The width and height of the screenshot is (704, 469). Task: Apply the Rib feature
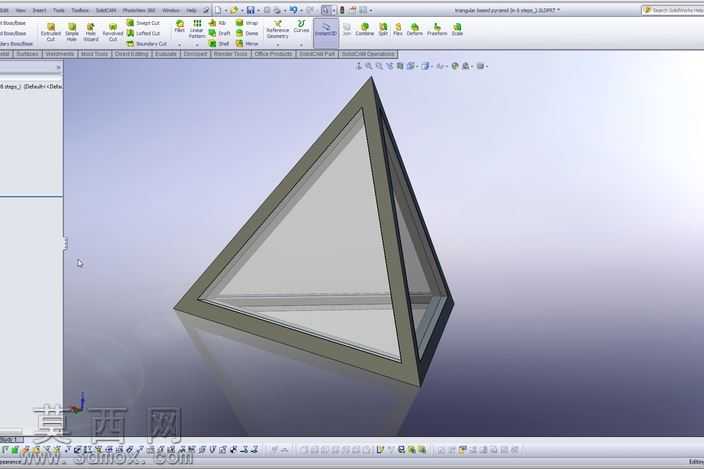[x=217, y=23]
